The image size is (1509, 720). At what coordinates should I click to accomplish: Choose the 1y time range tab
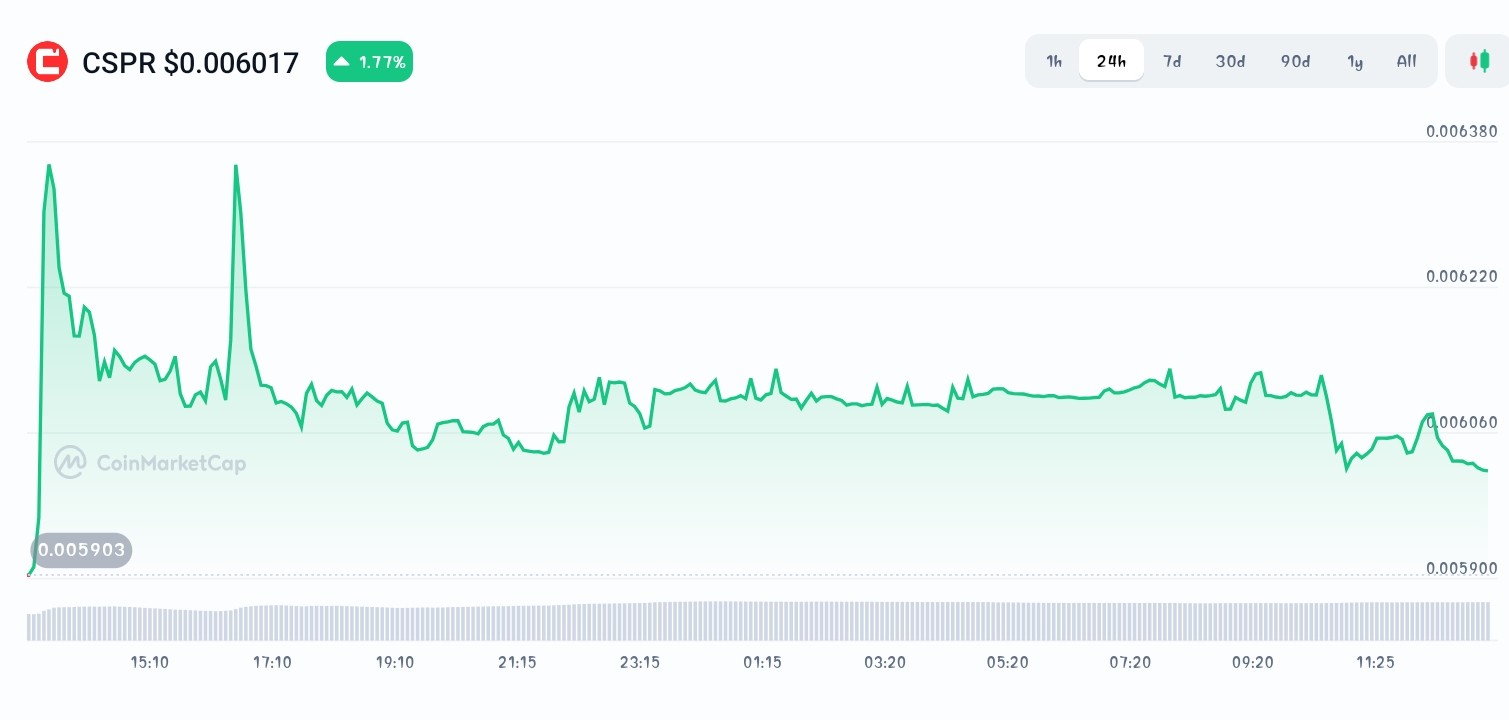1355,61
